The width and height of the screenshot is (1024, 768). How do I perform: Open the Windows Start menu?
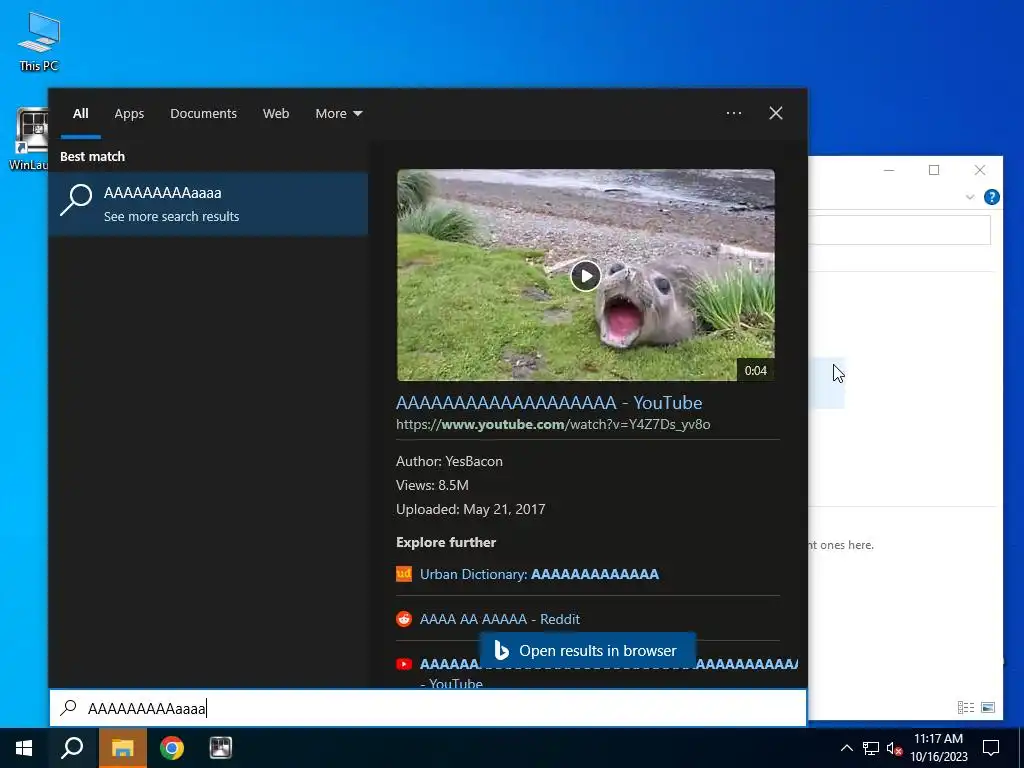tap(24, 748)
